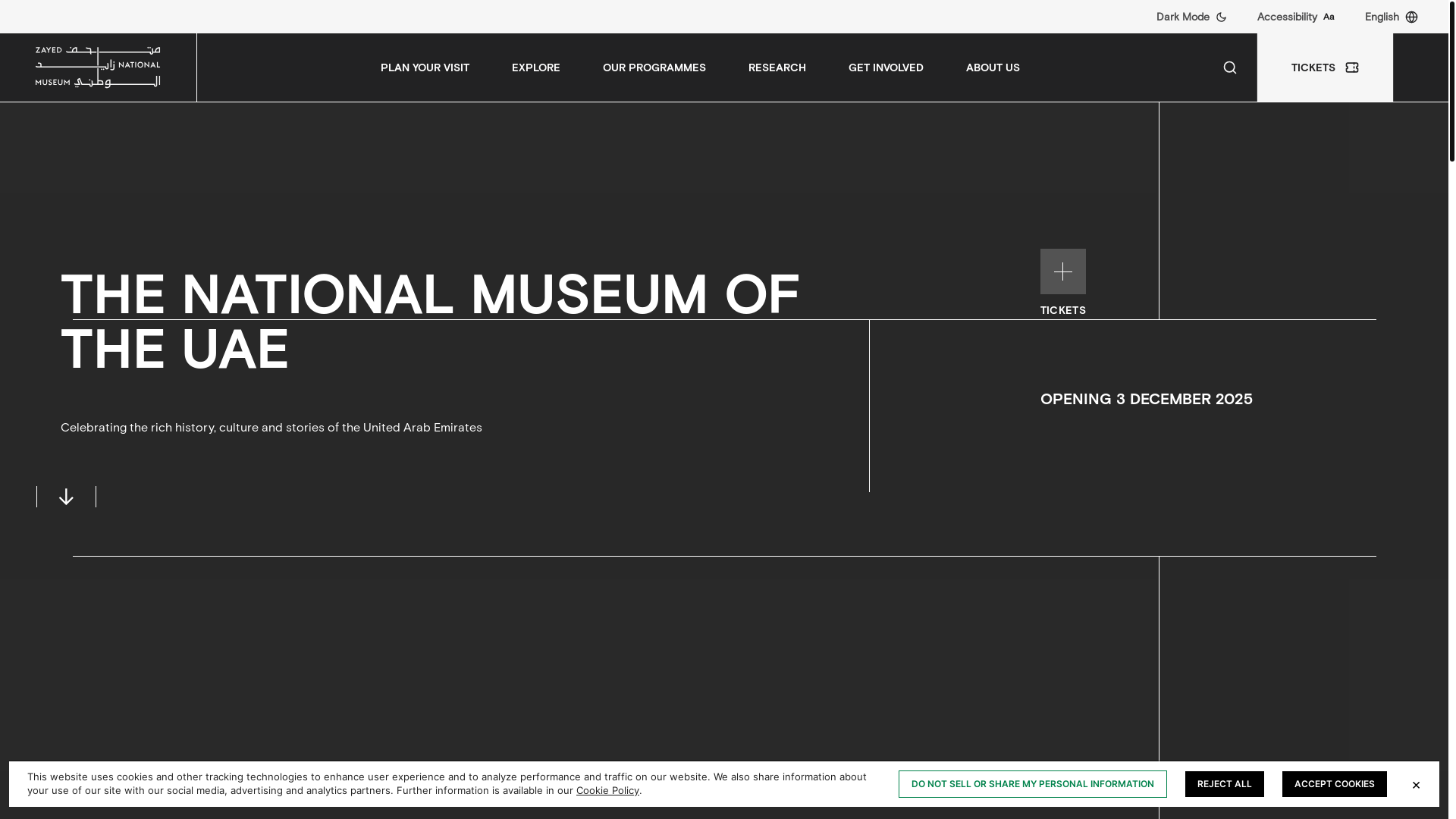Click the Tickets button in the header

pyautogui.click(x=1325, y=67)
